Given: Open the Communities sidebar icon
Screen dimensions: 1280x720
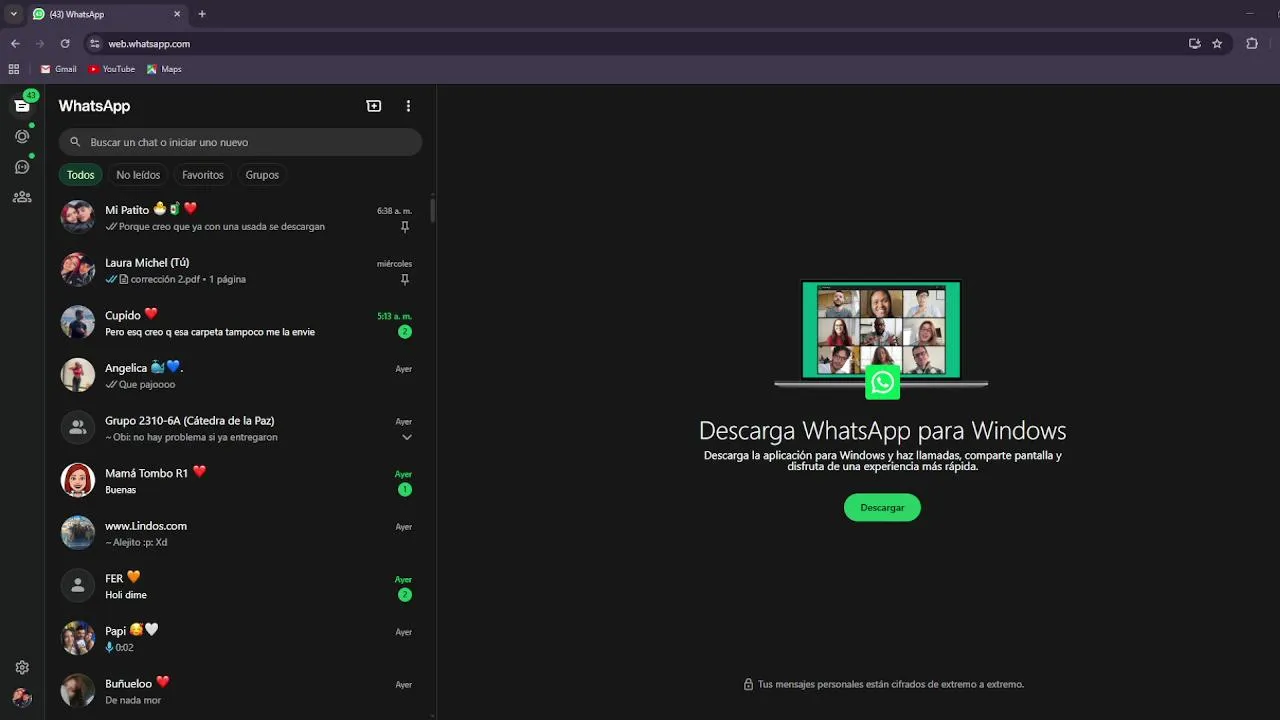Looking at the screenshot, I should [22, 197].
